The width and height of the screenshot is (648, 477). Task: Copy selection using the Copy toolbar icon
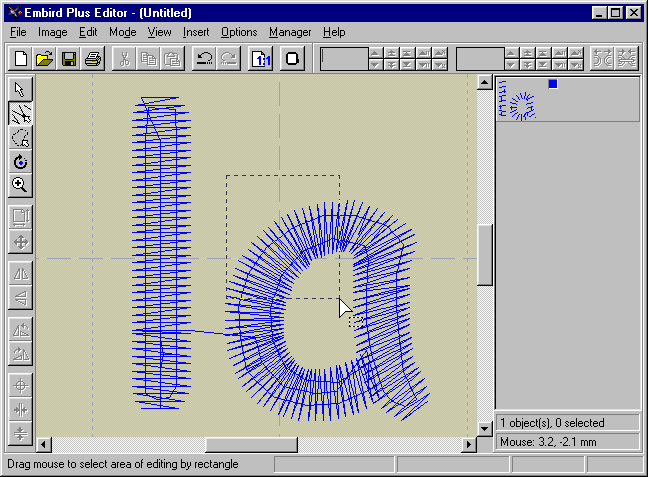pyautogui.click(x=148, y=59)
